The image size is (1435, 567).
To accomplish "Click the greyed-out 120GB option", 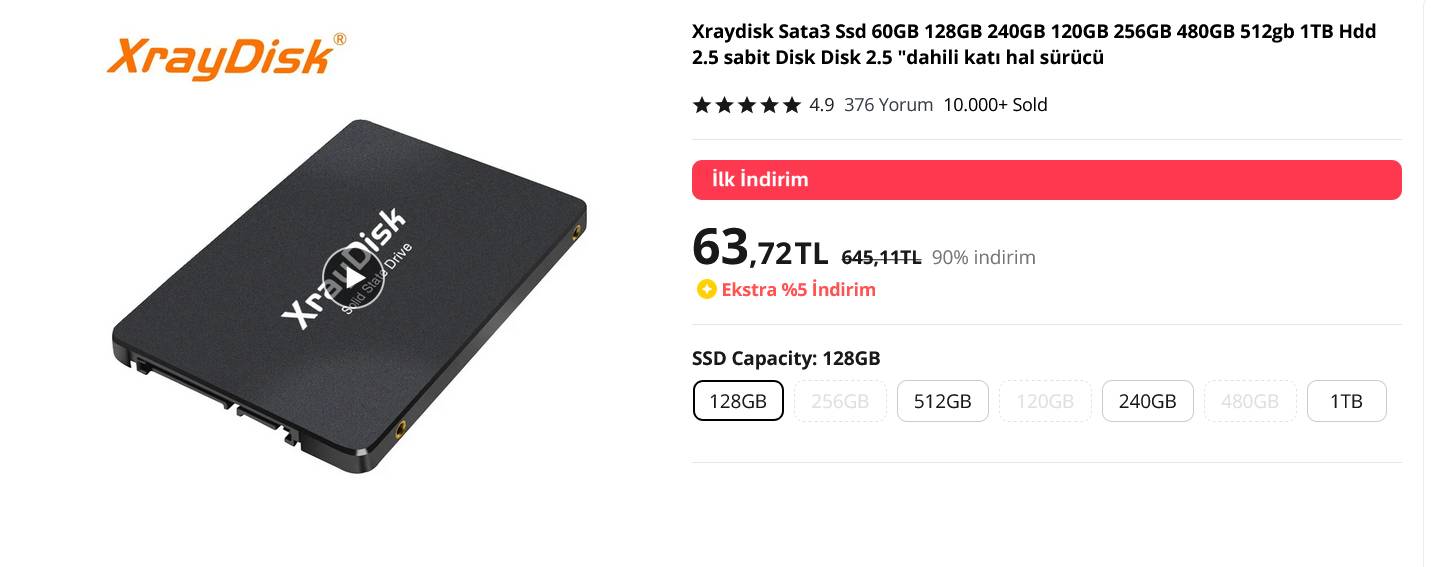I will click(1045, 401).
